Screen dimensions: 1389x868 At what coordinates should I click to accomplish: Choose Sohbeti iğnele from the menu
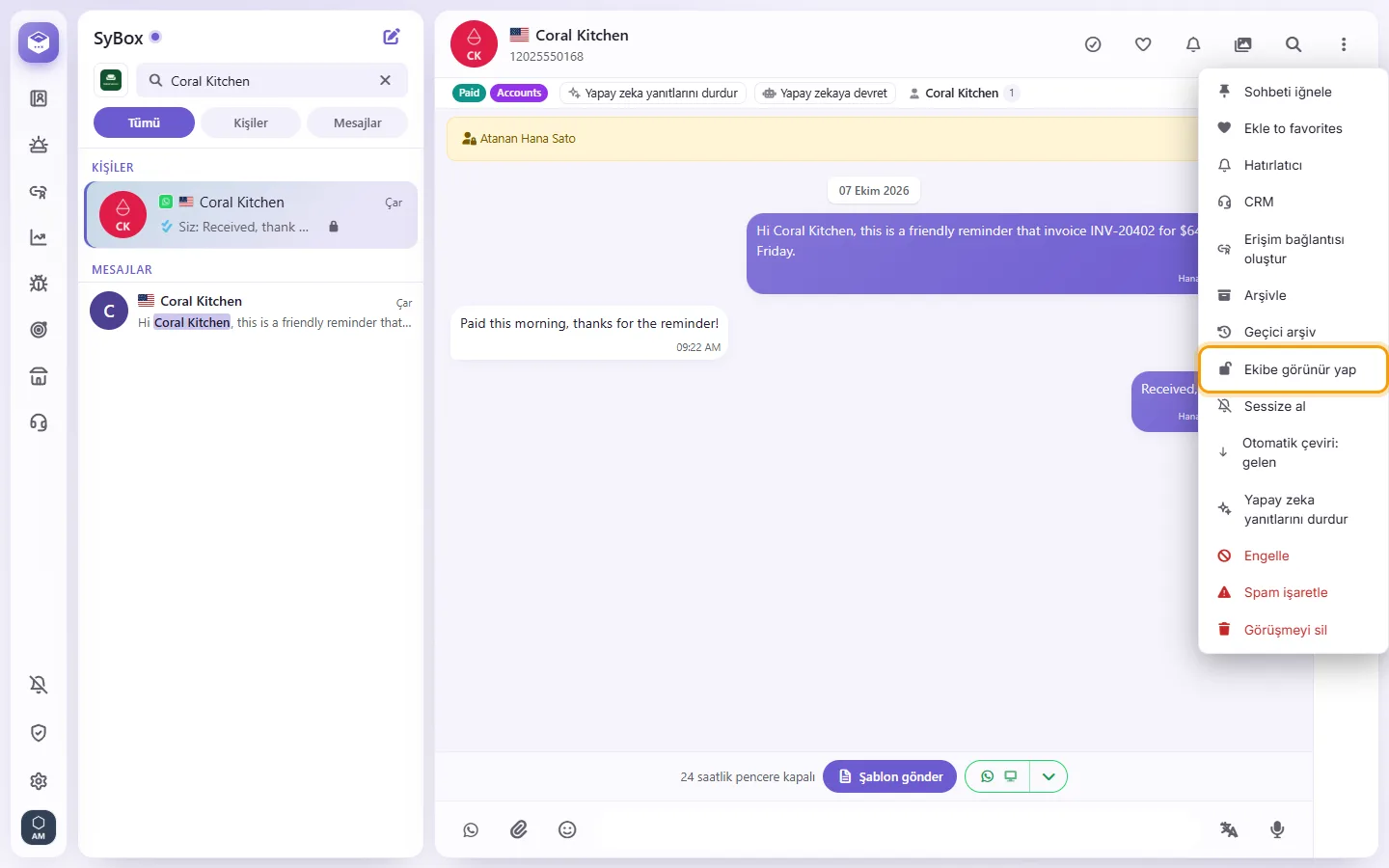click(x=1293, y=92)
